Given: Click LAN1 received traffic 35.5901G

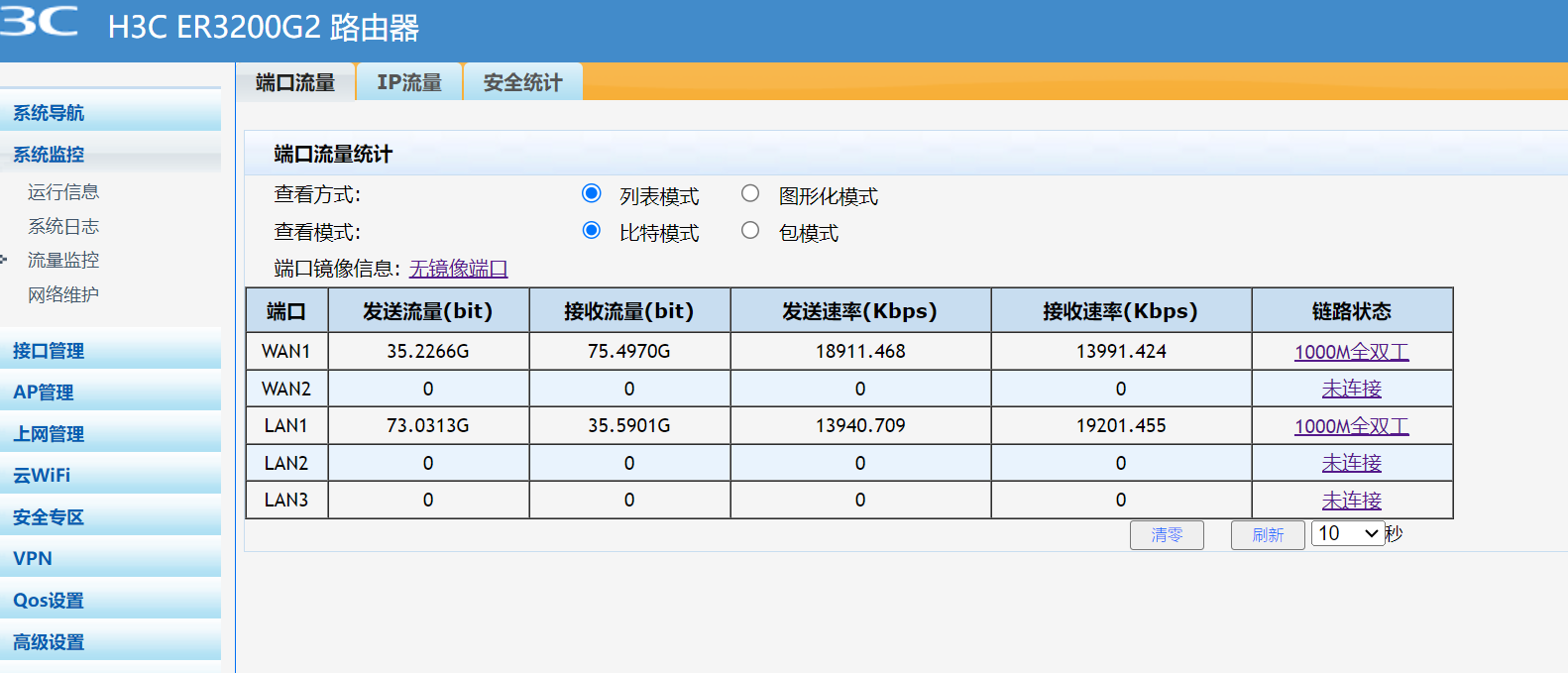Looking at the screenshot, I should (629, 425).
